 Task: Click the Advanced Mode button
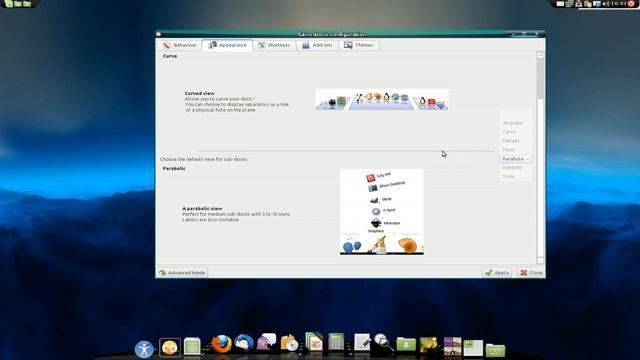pos(182,273)
